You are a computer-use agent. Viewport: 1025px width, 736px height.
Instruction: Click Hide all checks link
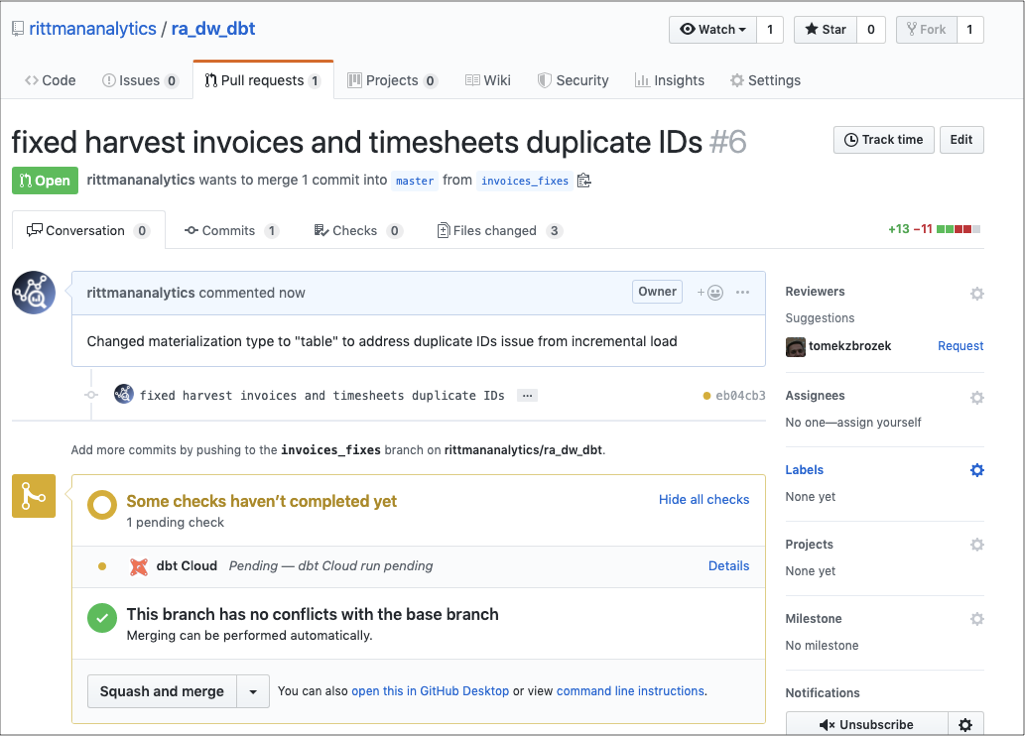click(x=704, y=499)
